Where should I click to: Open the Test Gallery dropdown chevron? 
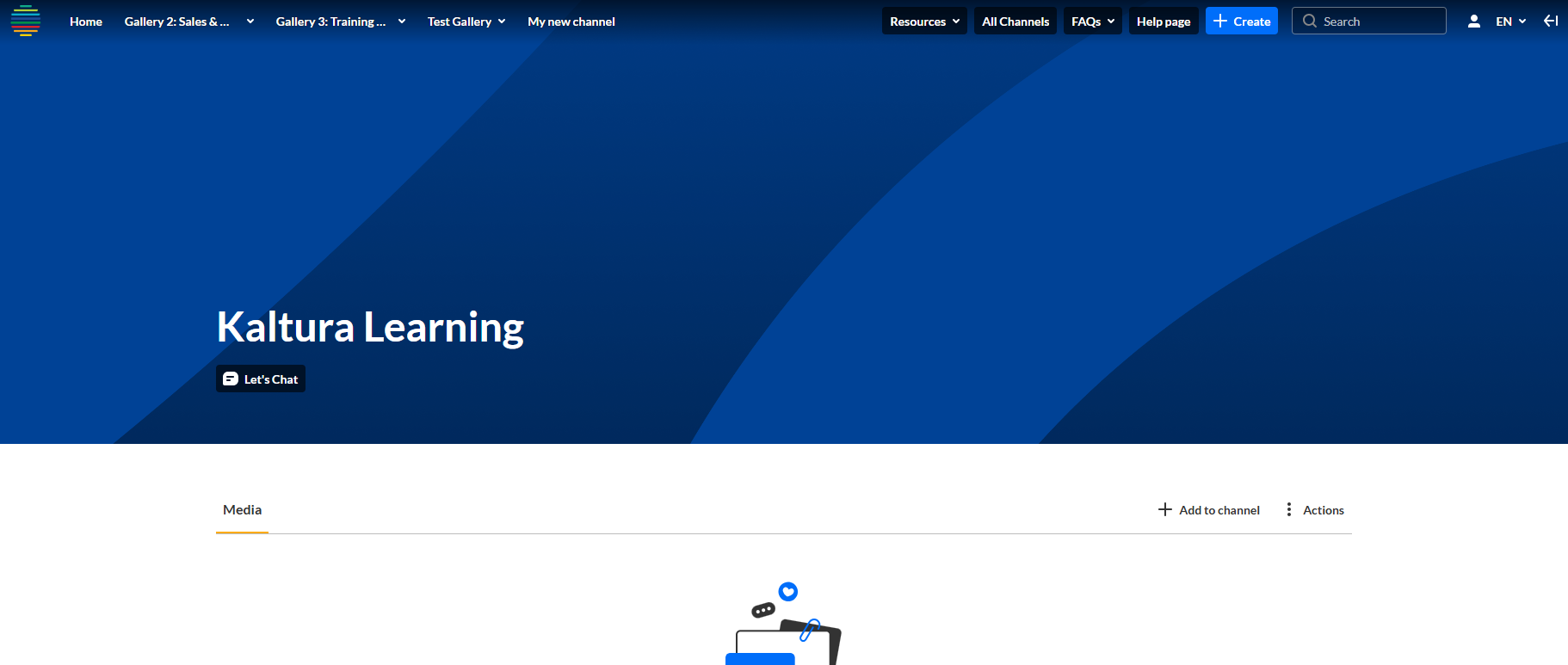point(502,22)
